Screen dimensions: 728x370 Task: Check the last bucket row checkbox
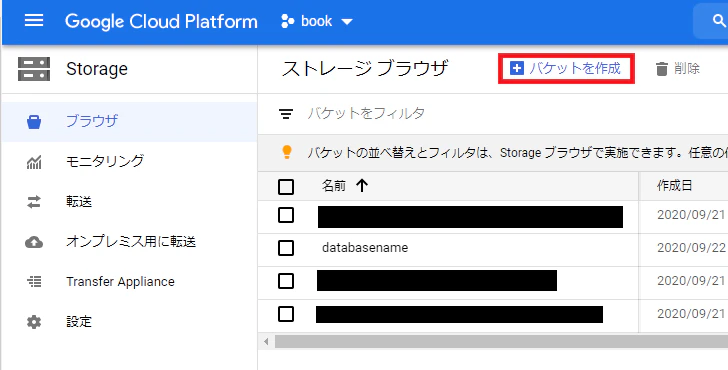(x=286, y=314)
